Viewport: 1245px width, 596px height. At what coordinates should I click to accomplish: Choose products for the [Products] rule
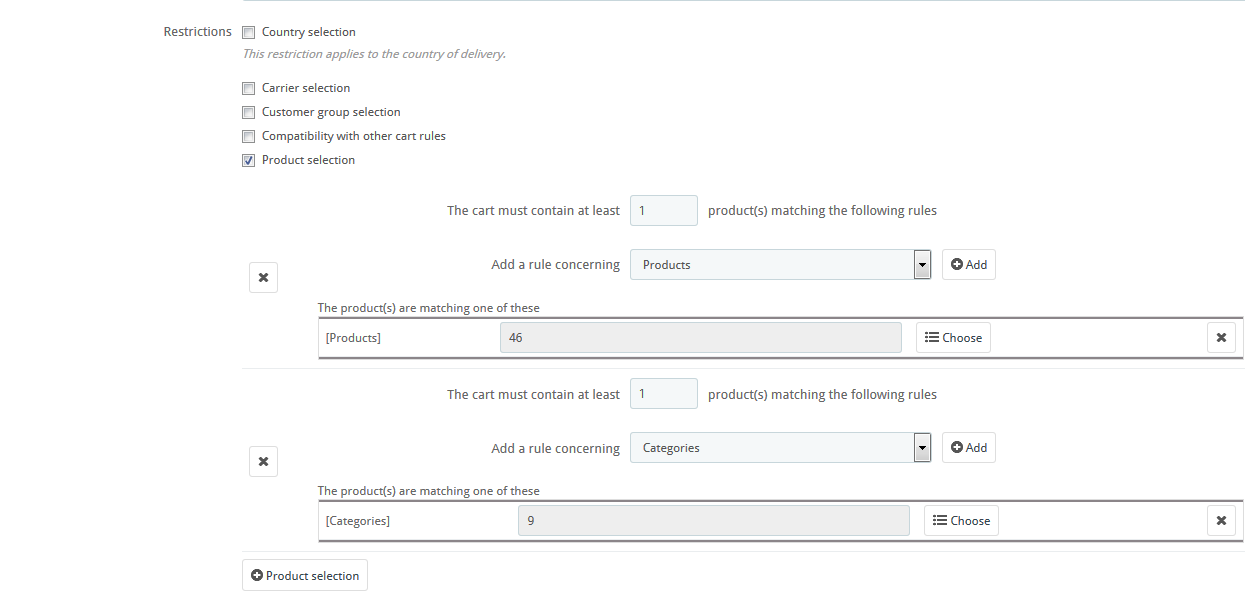(953, 338)
